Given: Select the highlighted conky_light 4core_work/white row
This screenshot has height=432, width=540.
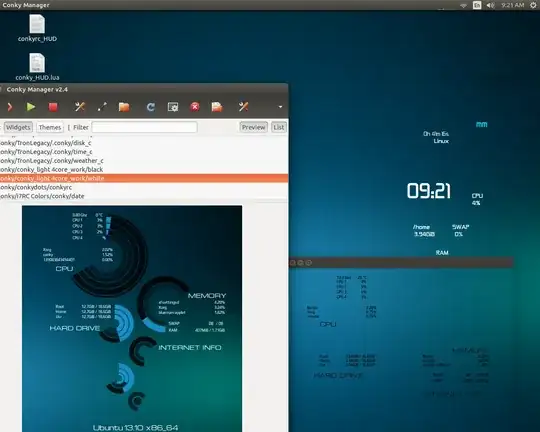Looking at the screenshot, I should [144, 178].
